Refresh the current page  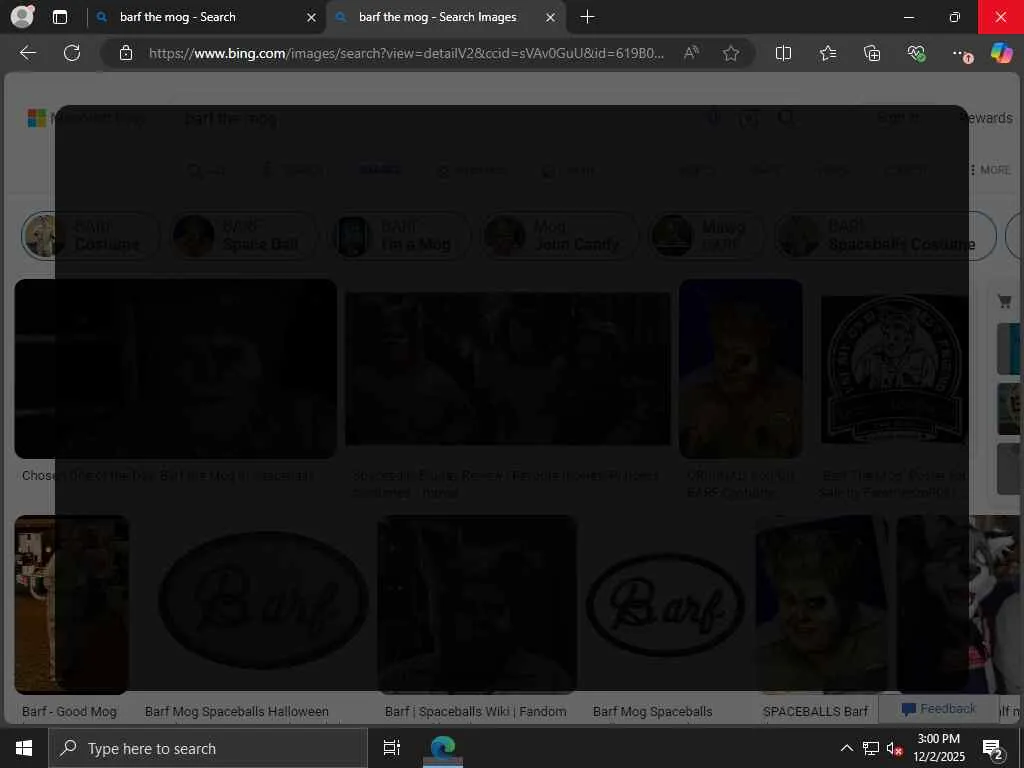tap(72, 53)
